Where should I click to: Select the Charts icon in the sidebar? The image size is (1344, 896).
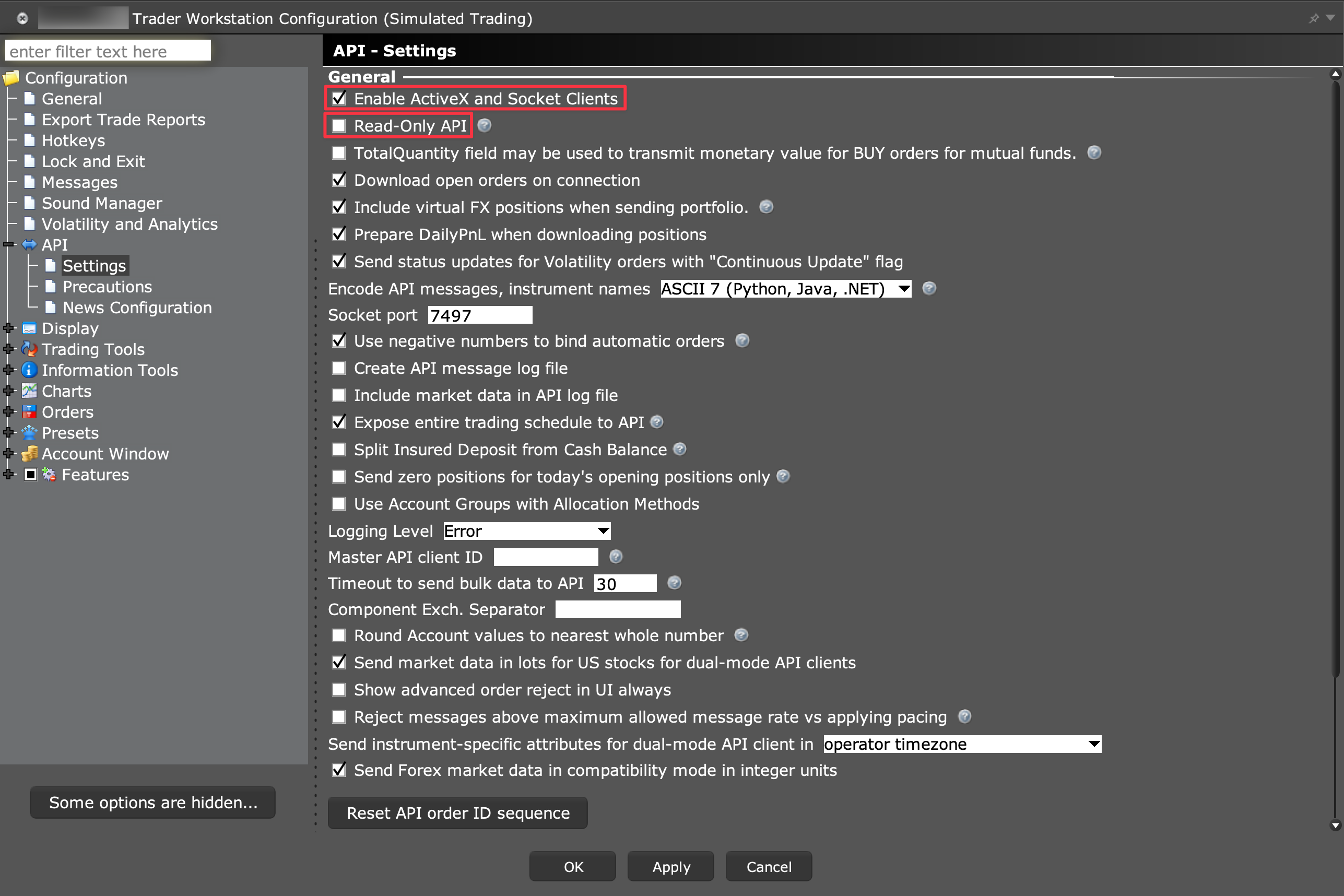coord(29,391)
